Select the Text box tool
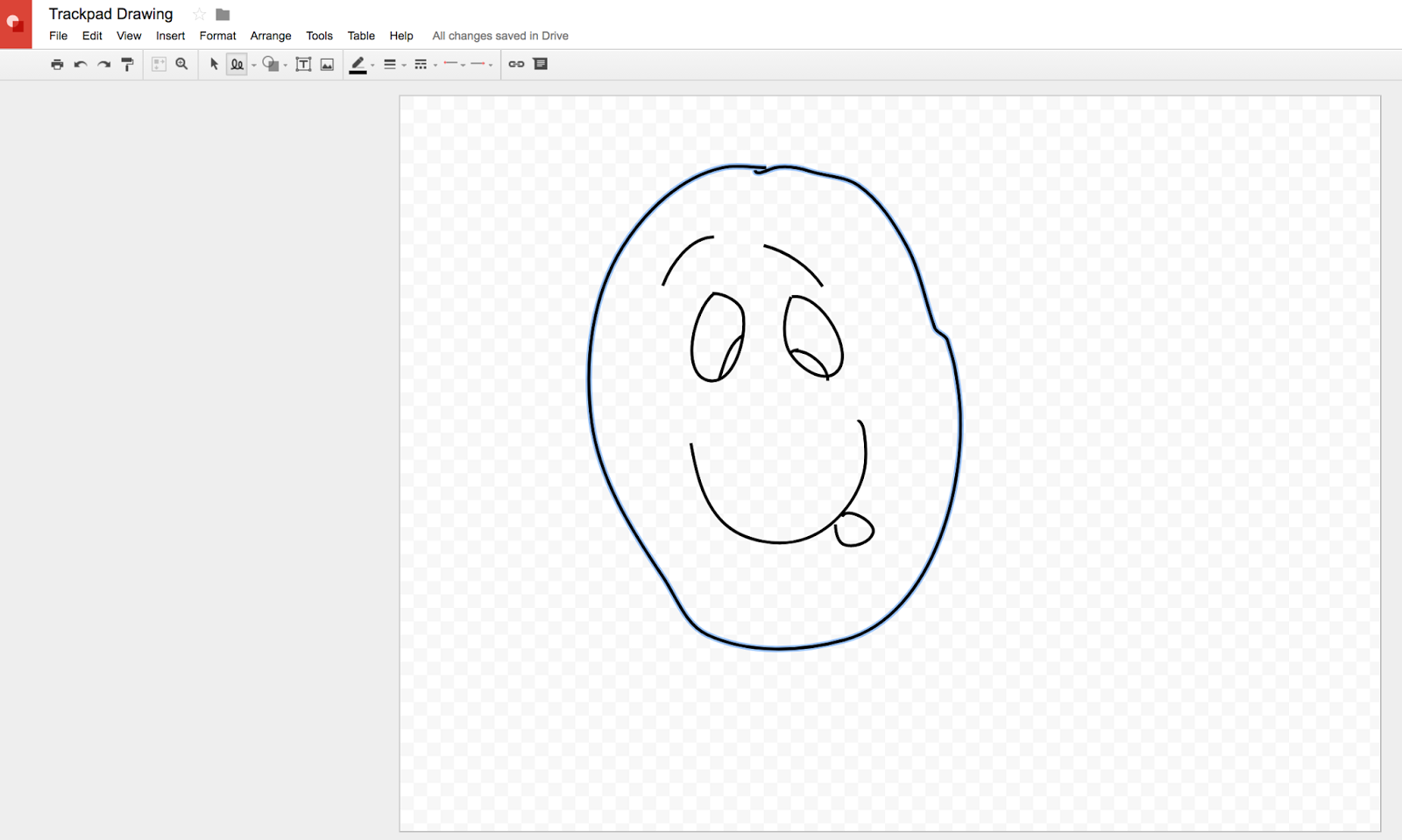This screenshot has width=1402, height=840. [303, 64]
